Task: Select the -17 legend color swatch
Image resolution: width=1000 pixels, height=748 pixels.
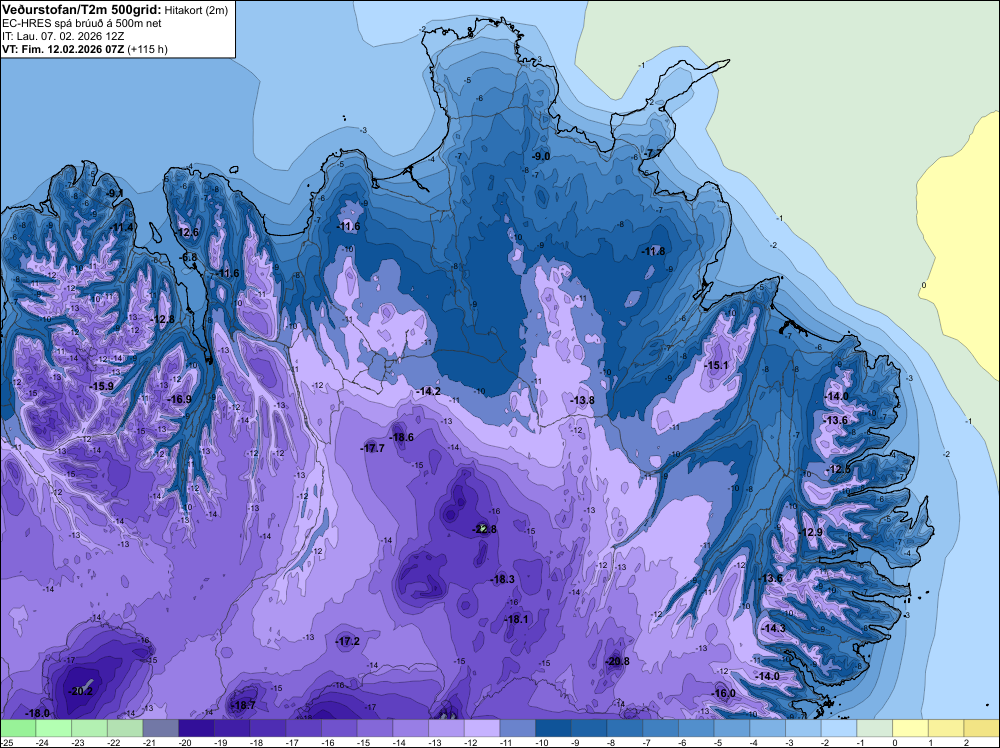Action: [x=304, y=728]
